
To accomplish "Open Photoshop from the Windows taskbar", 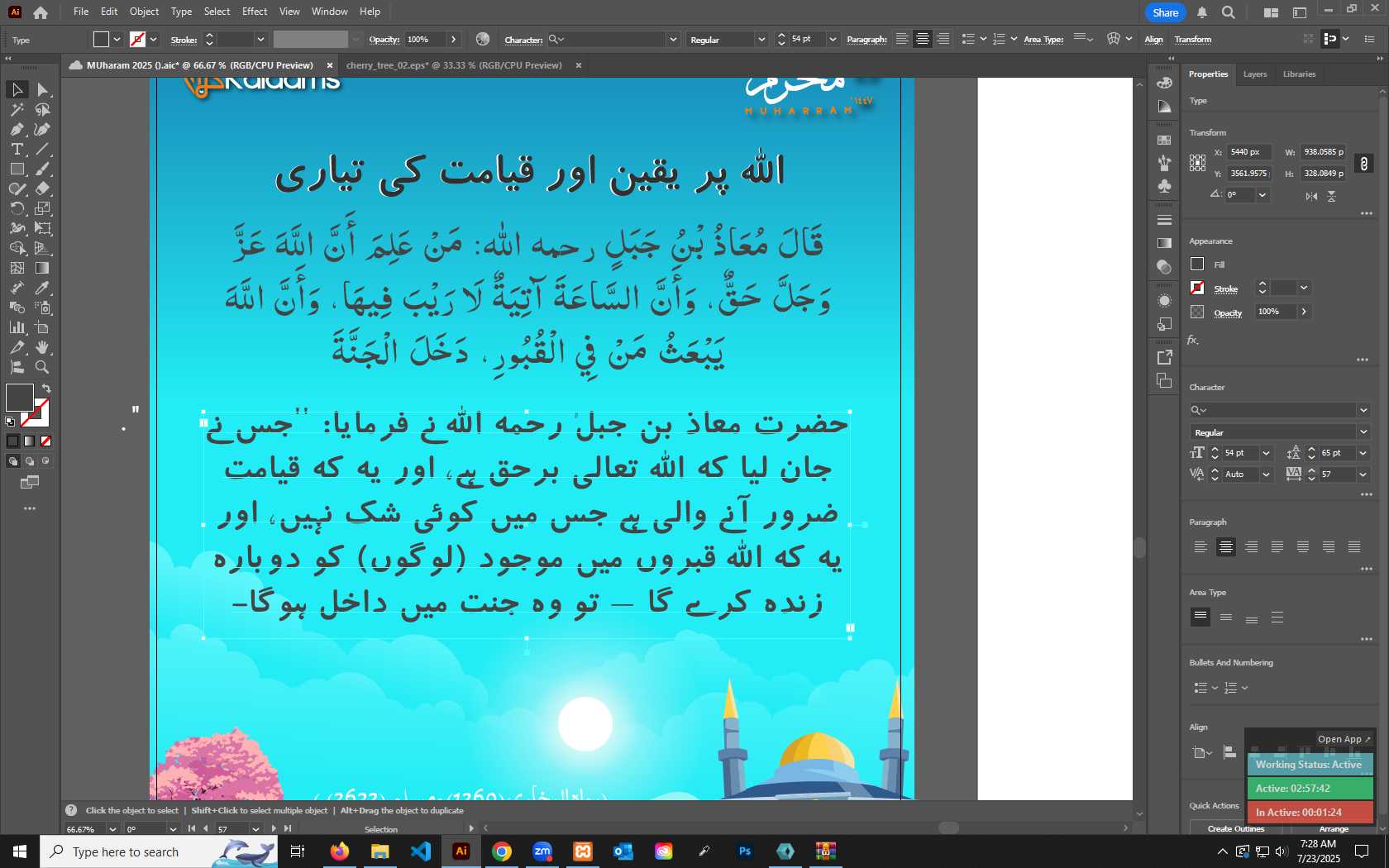I will point(745,851).
